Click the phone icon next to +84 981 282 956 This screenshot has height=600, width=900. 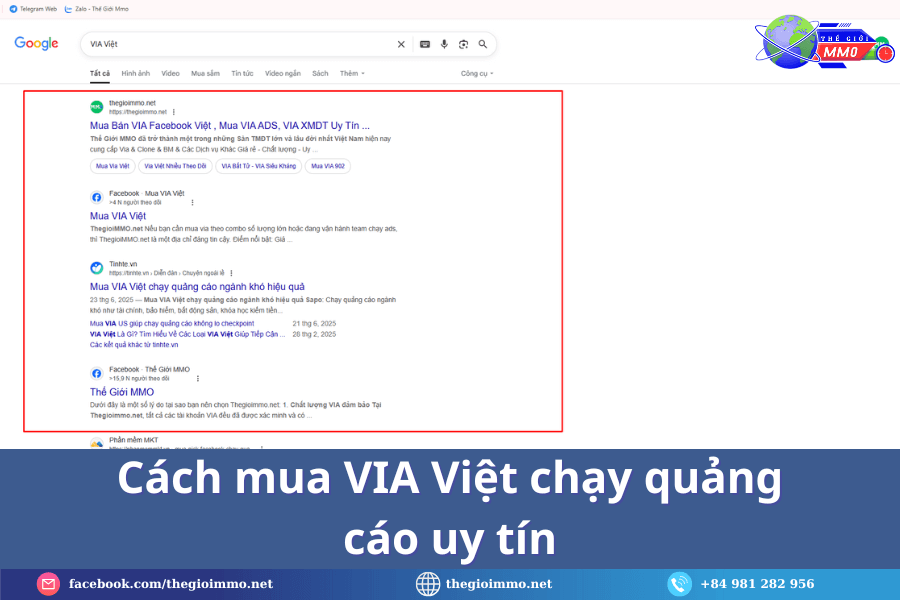tap(679, 584)
